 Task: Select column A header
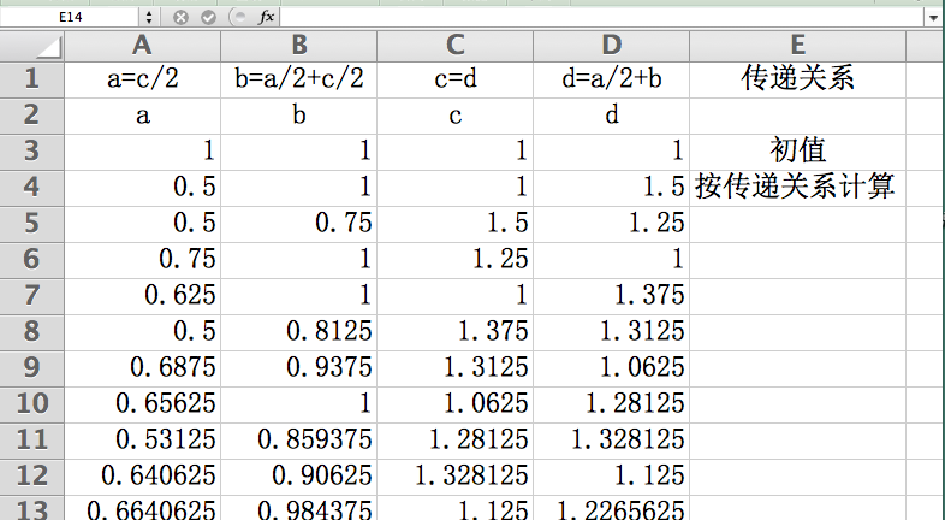pyautogui.click(x=142, y=45)
